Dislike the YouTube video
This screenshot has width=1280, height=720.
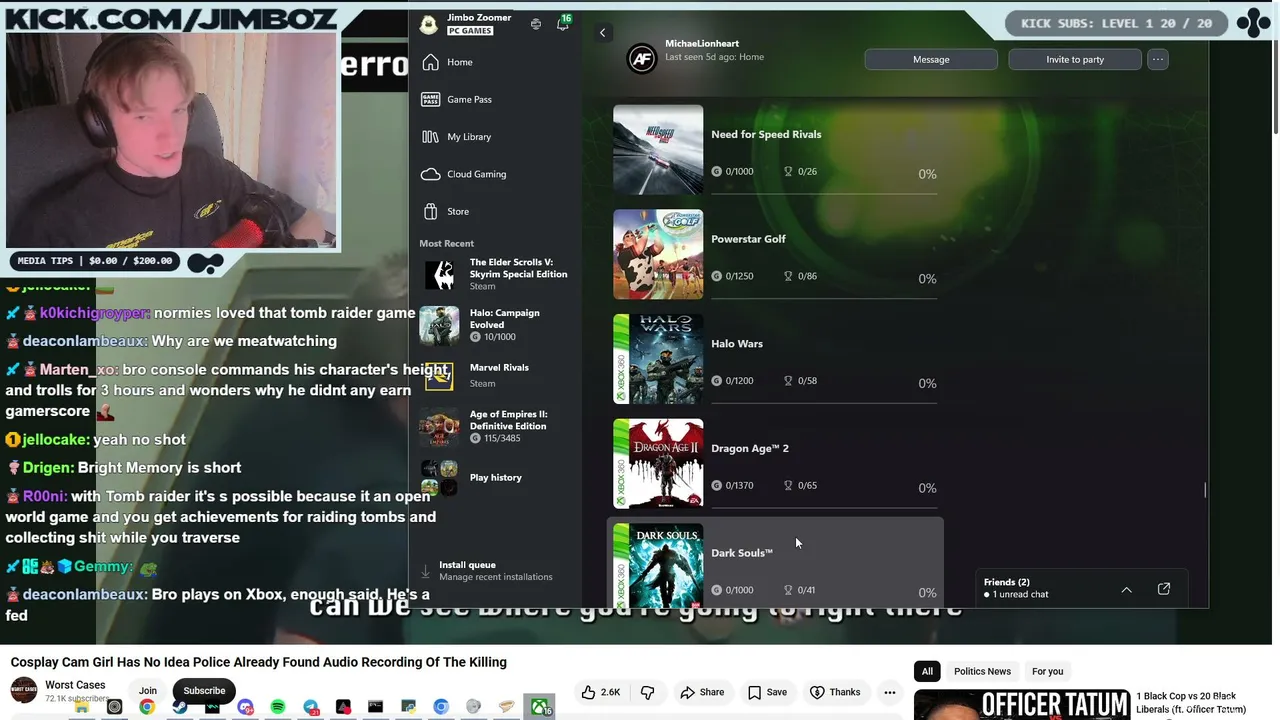coord(648,692)
